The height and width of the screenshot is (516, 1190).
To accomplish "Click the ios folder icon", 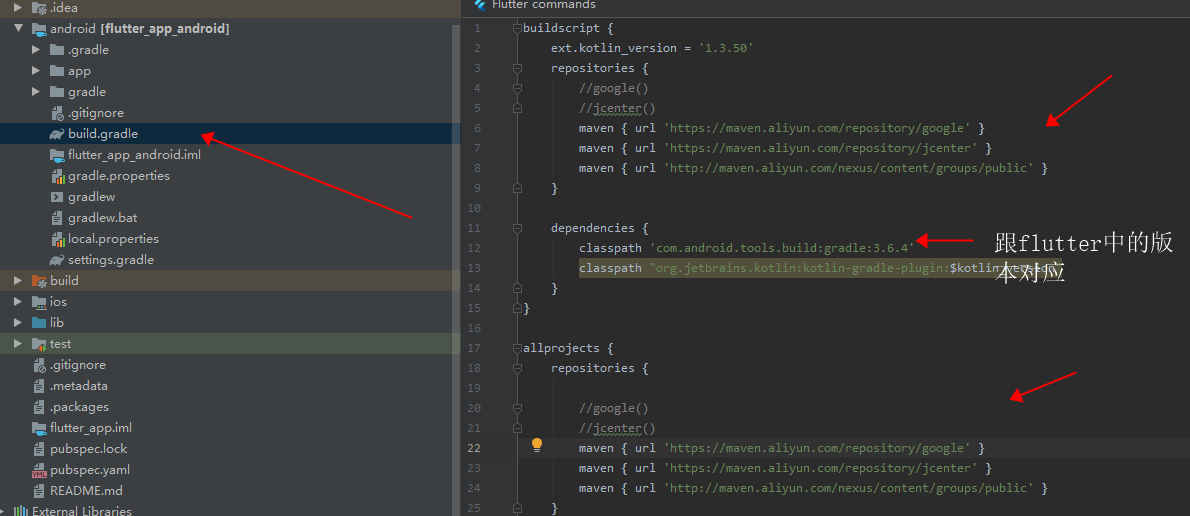I will pos(39,302).
